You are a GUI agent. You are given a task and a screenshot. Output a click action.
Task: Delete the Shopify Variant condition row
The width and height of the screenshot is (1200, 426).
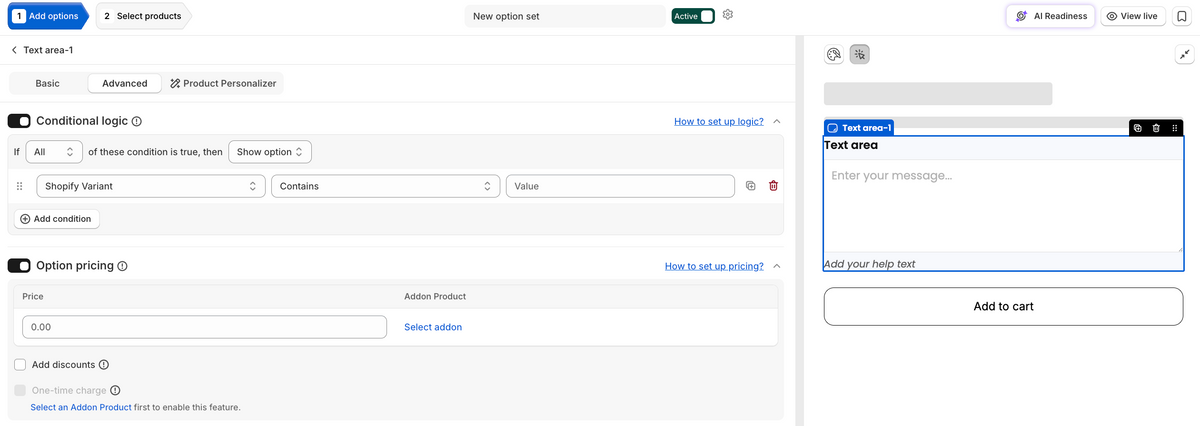click(x=773, y=186)
